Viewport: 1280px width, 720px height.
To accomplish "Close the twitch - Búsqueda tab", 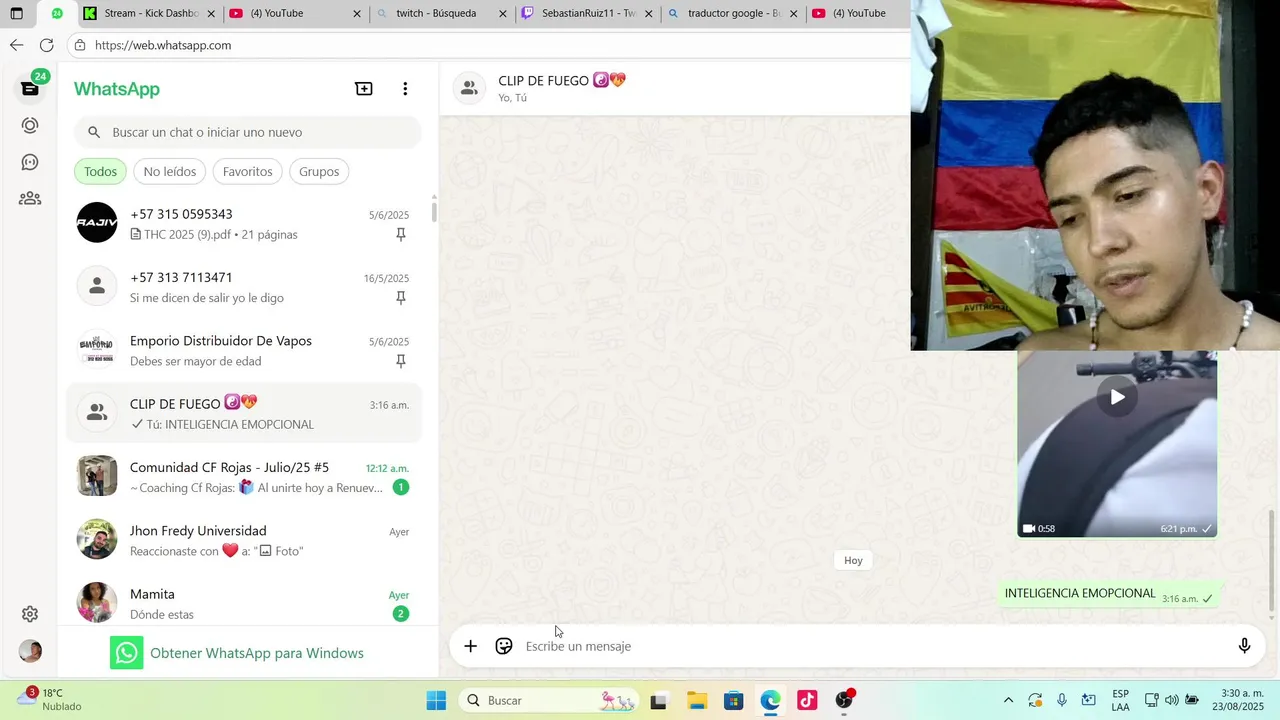I will pos(503,14).
